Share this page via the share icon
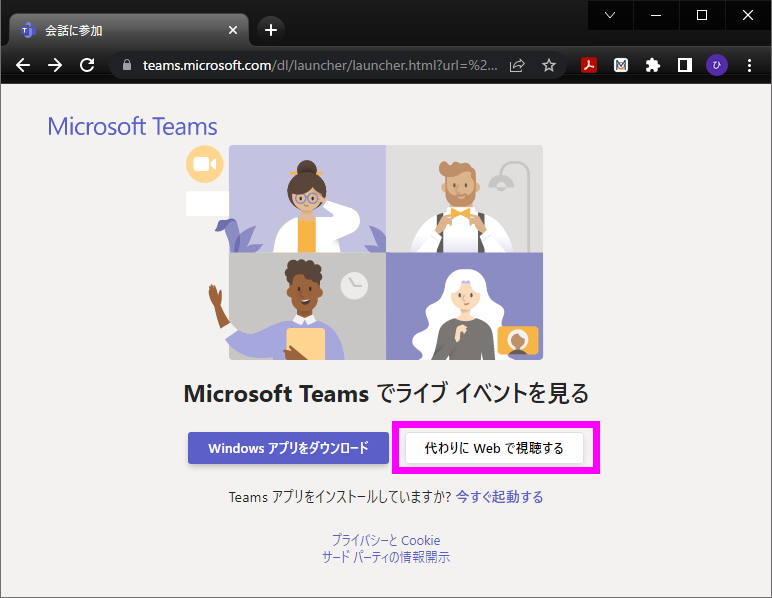772x598 pixels. (517, 65)
